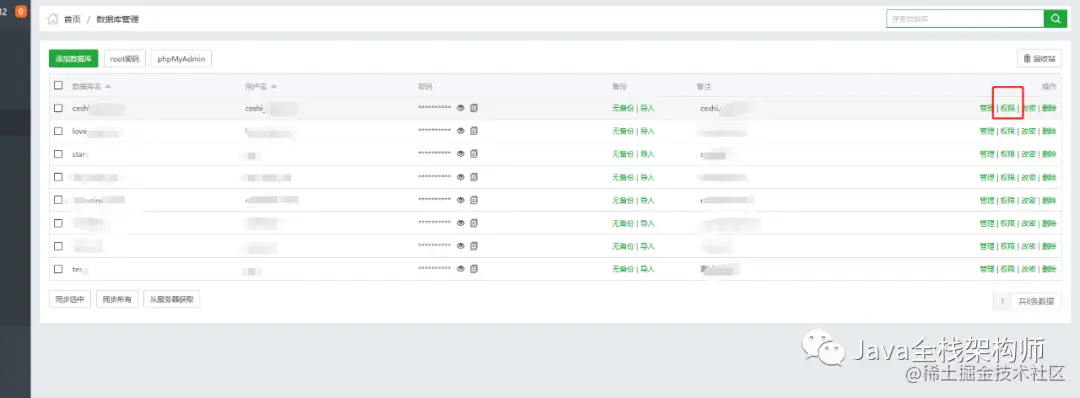Copy the password of the love database
This screenshot has width=1080, height=398.
[474, 131]
